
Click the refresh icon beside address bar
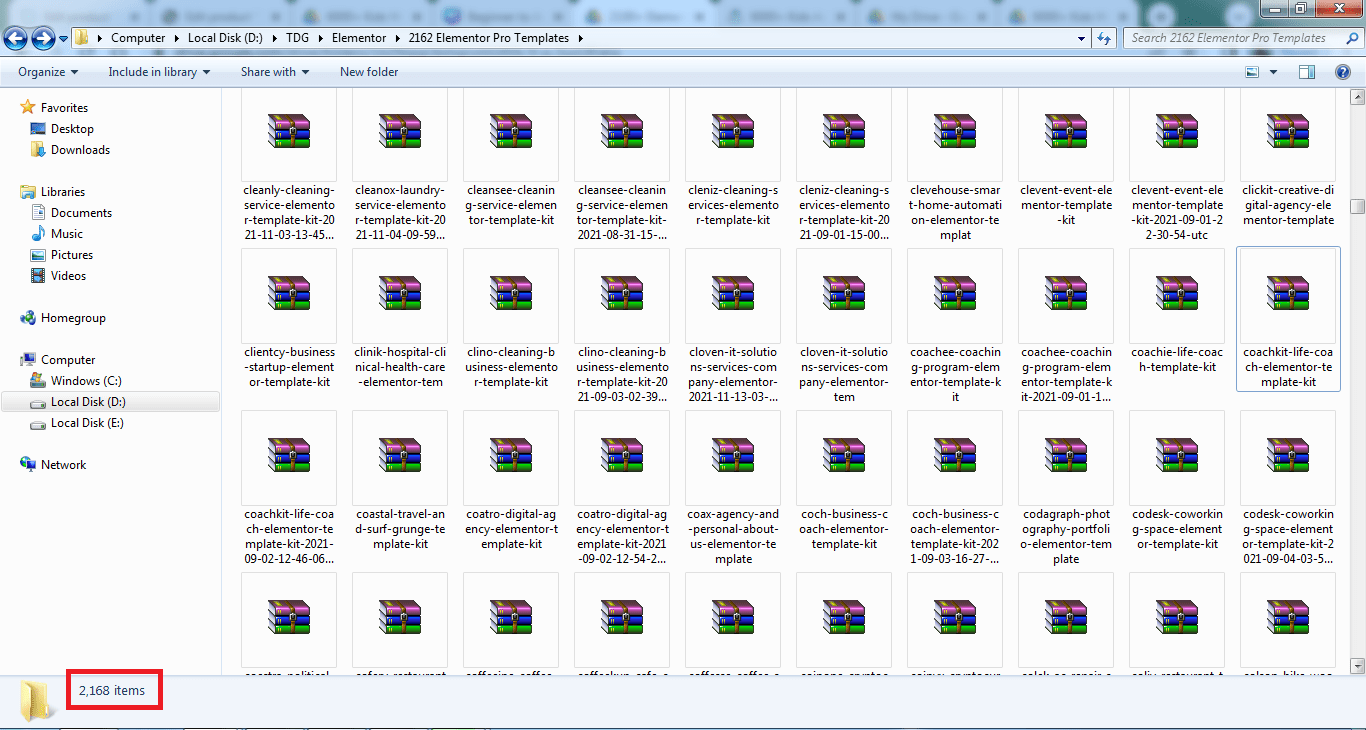[1104, 38]
